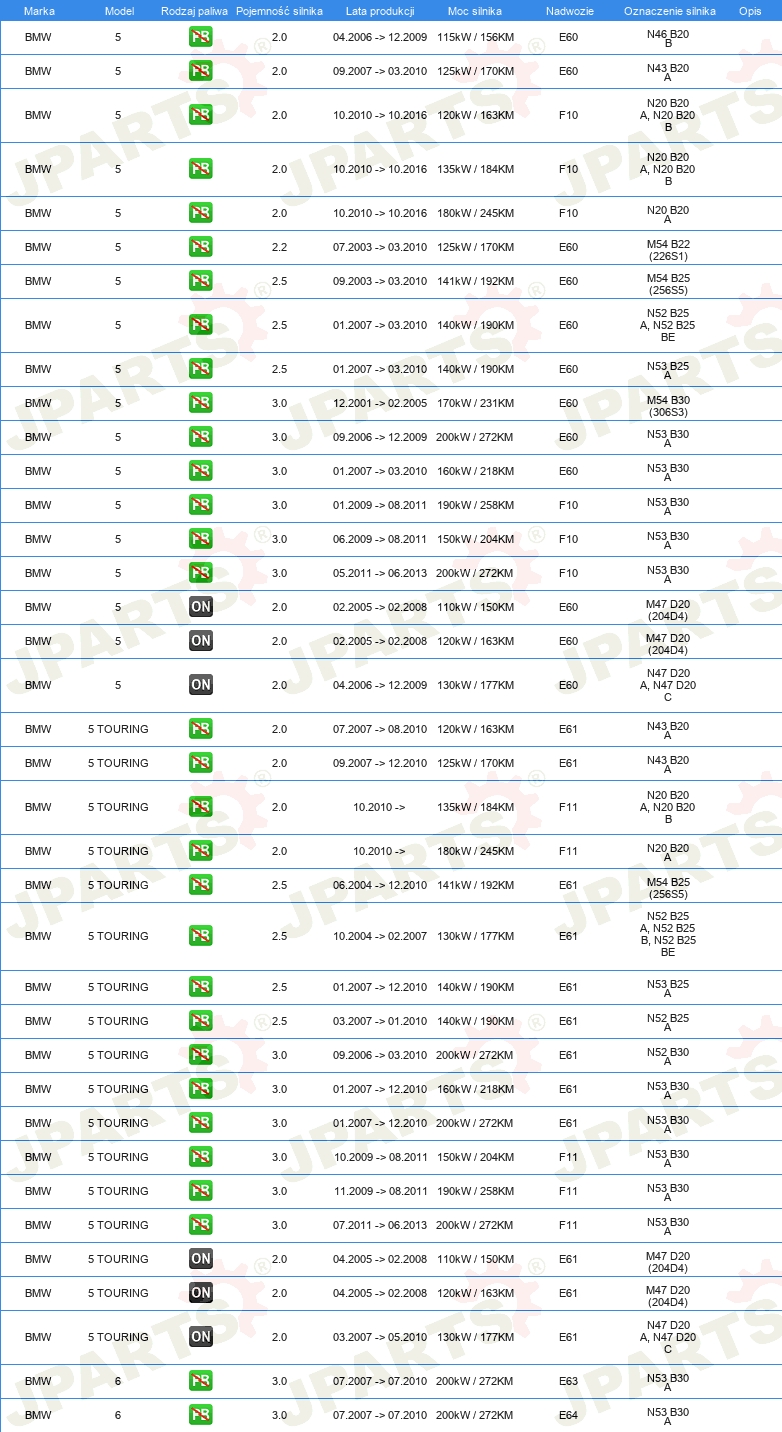Click the 01.2009 -> 08.2011 date cell
782x1432 pixels.
(x=380, y=505)
